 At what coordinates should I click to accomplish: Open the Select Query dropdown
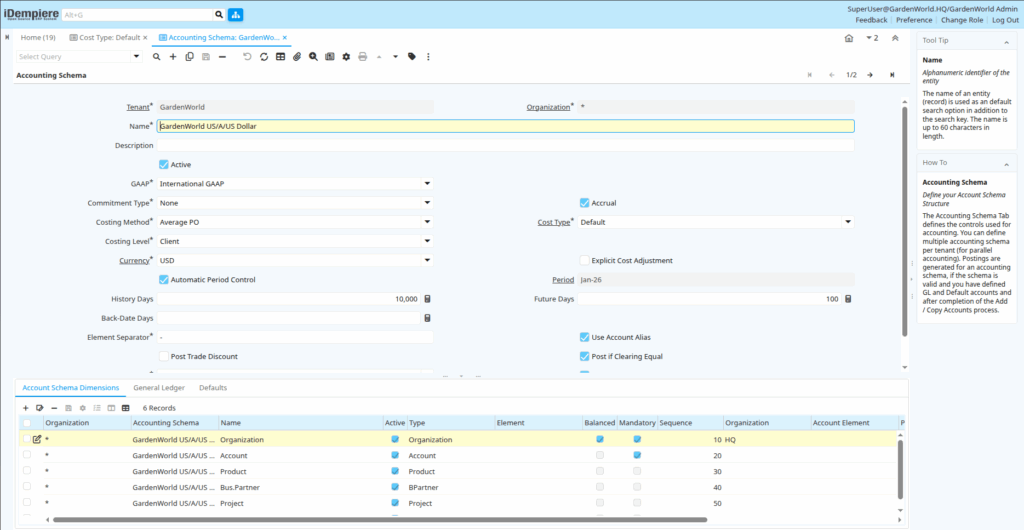(x=136, y=57)
